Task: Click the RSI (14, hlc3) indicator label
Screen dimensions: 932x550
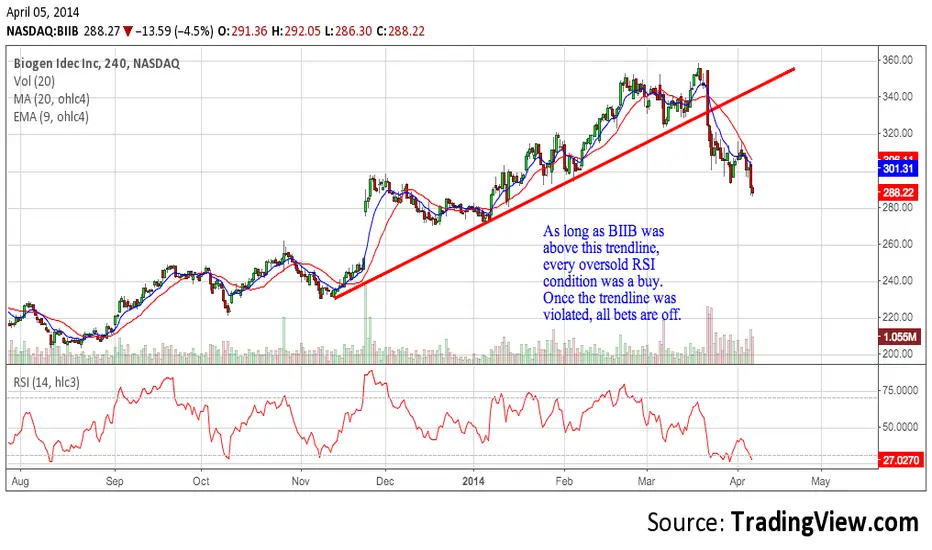Action: (x=46, y=382)
